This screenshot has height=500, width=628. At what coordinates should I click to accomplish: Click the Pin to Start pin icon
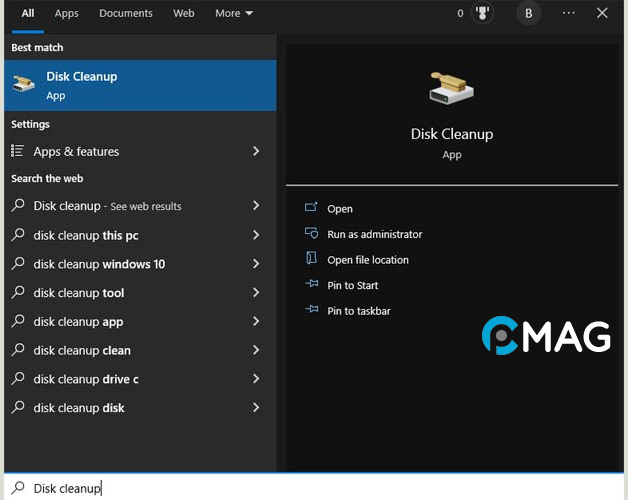[x=310, y=285]
